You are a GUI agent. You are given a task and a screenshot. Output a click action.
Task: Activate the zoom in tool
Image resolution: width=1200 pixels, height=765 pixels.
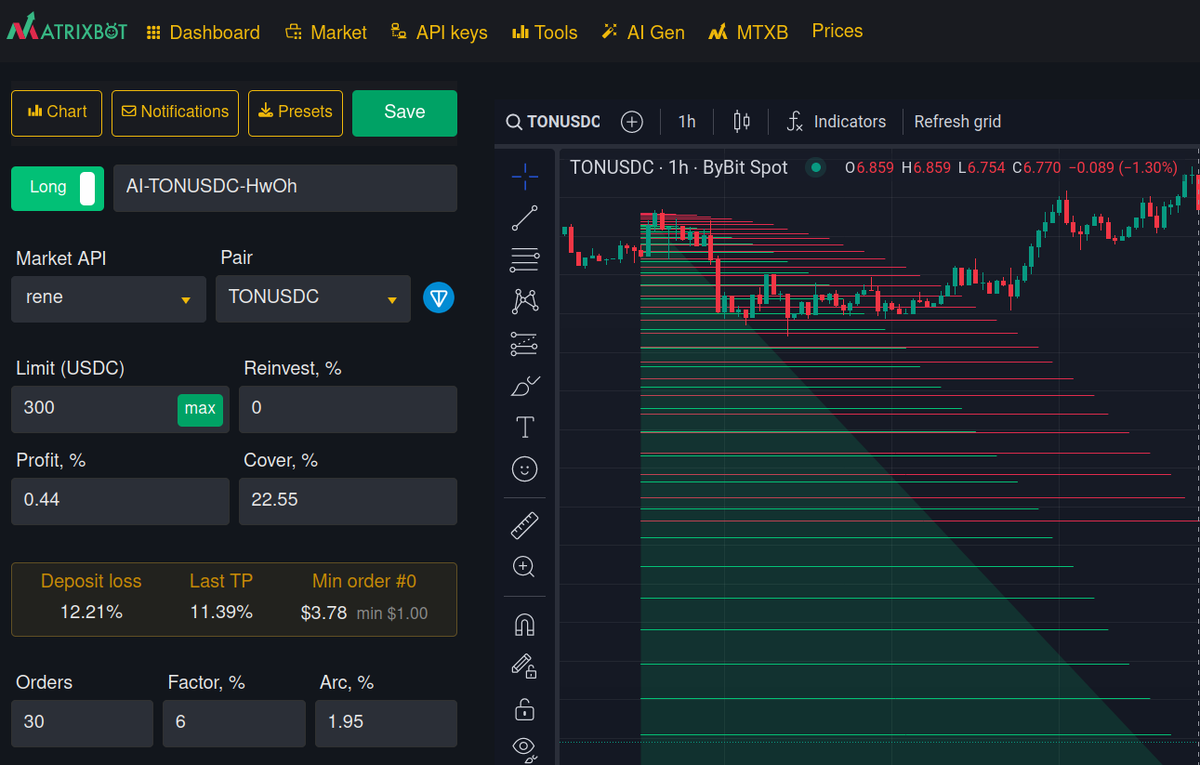coord(524,566)
